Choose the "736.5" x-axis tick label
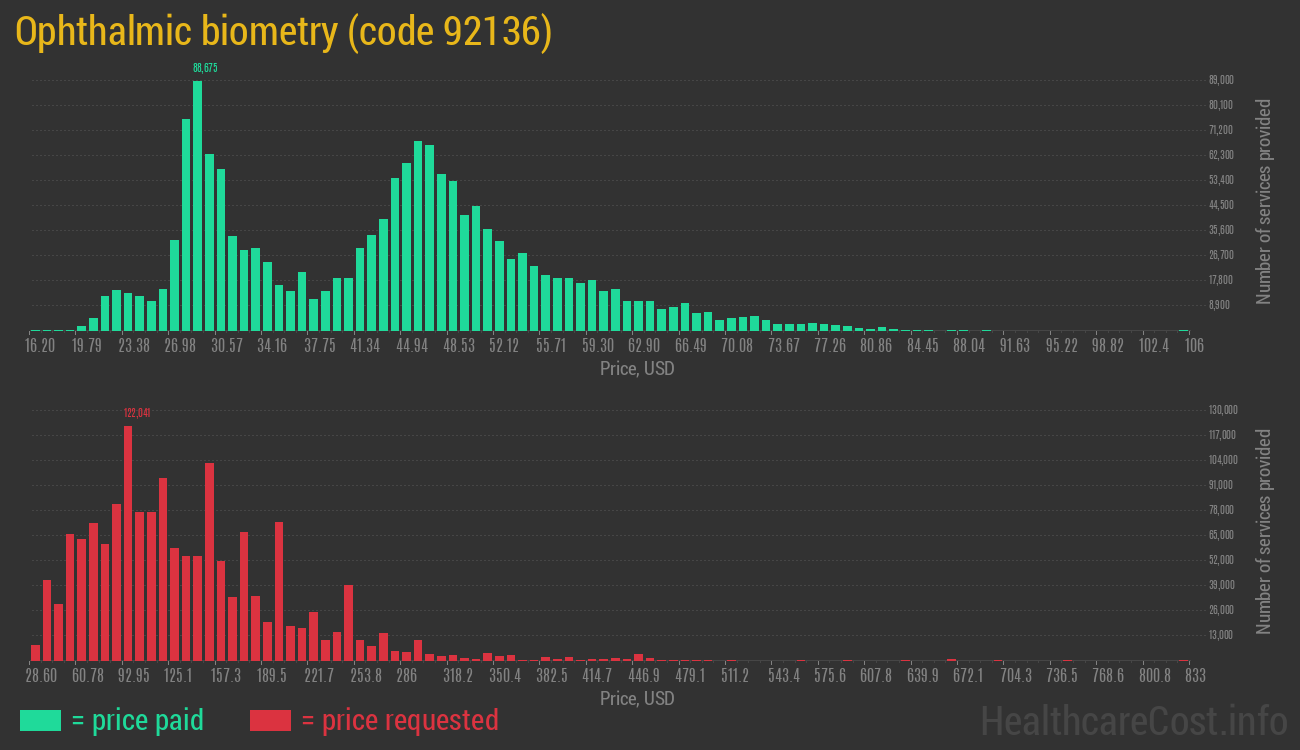1300x750 pixels. pyautogui.click(x=1062, y=675)
